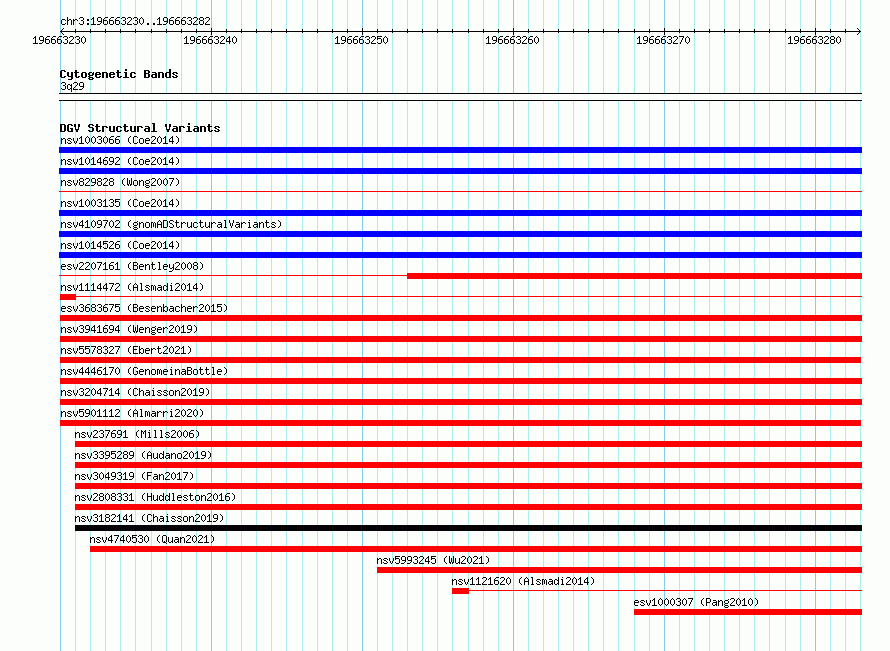The height and width of the screenshot is (651, 890).
Task: Click the nsv3941694 (Wenger2019) label
Action: click(129, 329)
